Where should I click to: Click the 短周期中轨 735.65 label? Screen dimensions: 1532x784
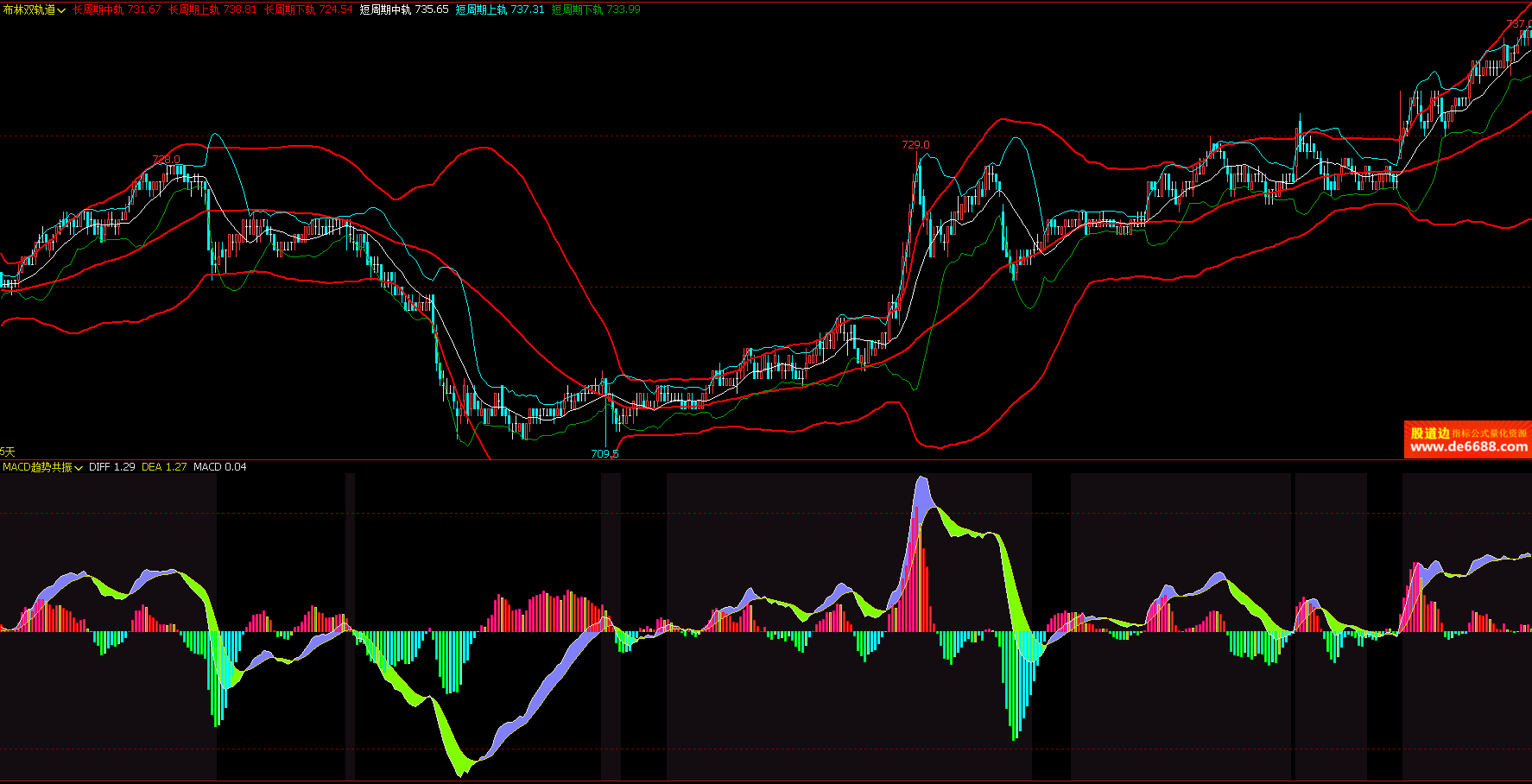[404, 9]
